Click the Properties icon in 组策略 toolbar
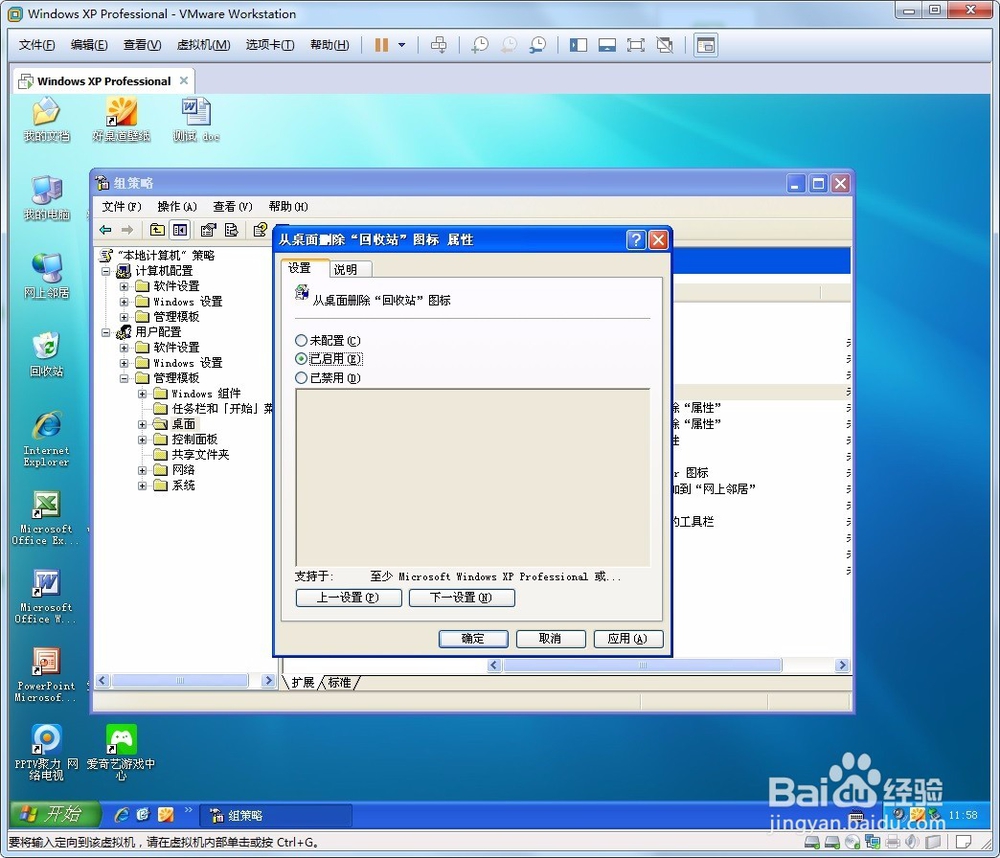Viewport: 1000px width, 858px height. point(209,230)
